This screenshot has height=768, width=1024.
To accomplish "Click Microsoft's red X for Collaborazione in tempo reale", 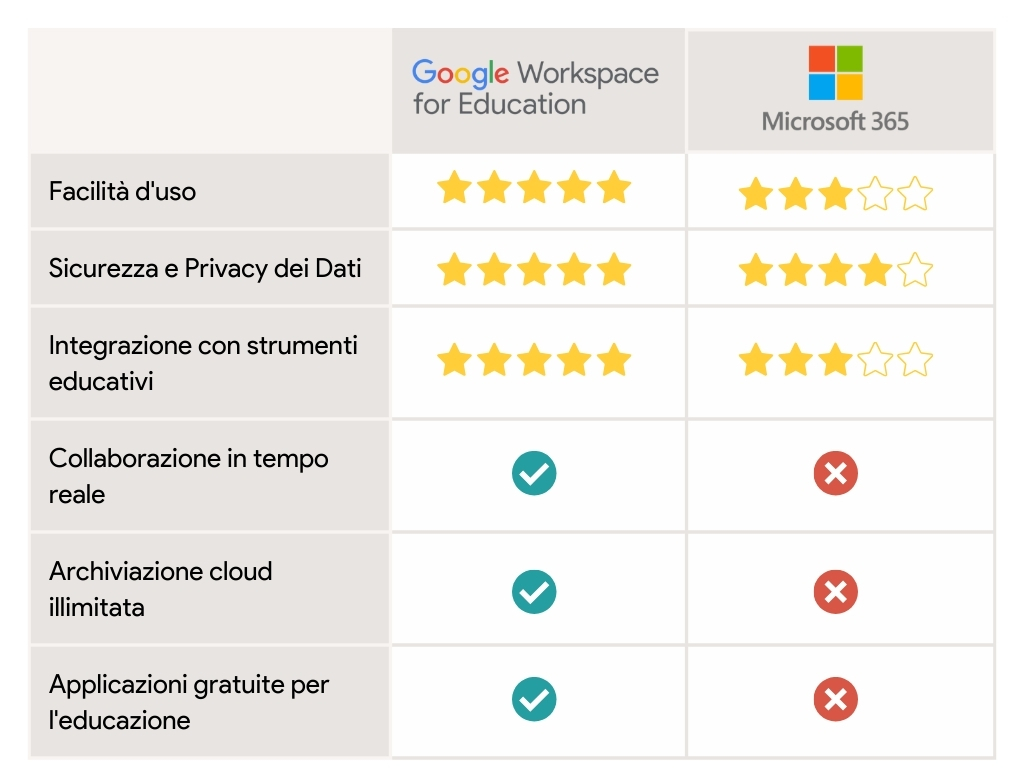I will click(835, 473).
